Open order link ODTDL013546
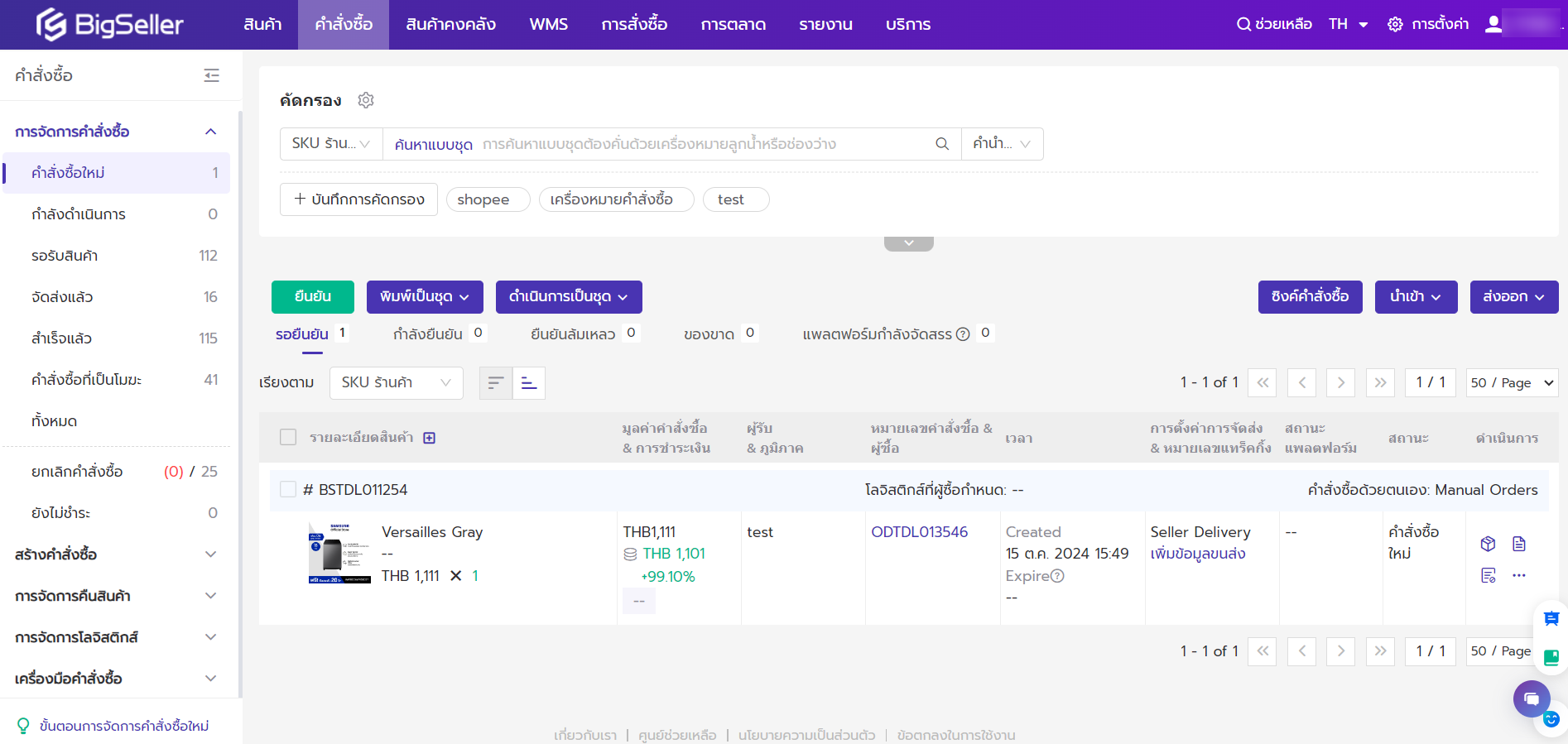The height and width of the screenshot is (744, 1568). (x=919, y=532)
